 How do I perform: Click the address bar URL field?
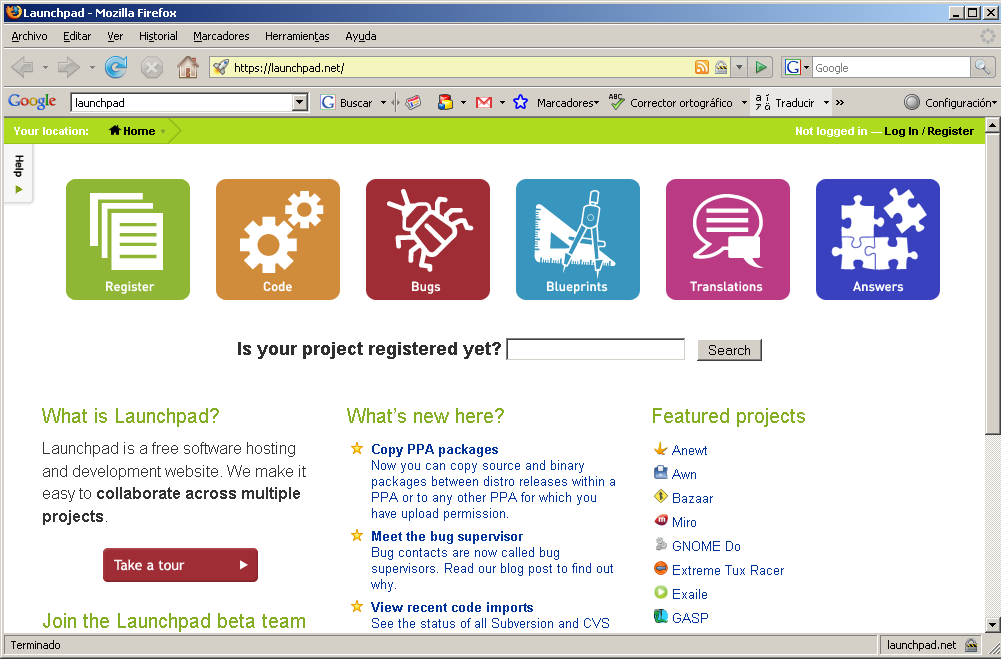click(x=461, y=68)
